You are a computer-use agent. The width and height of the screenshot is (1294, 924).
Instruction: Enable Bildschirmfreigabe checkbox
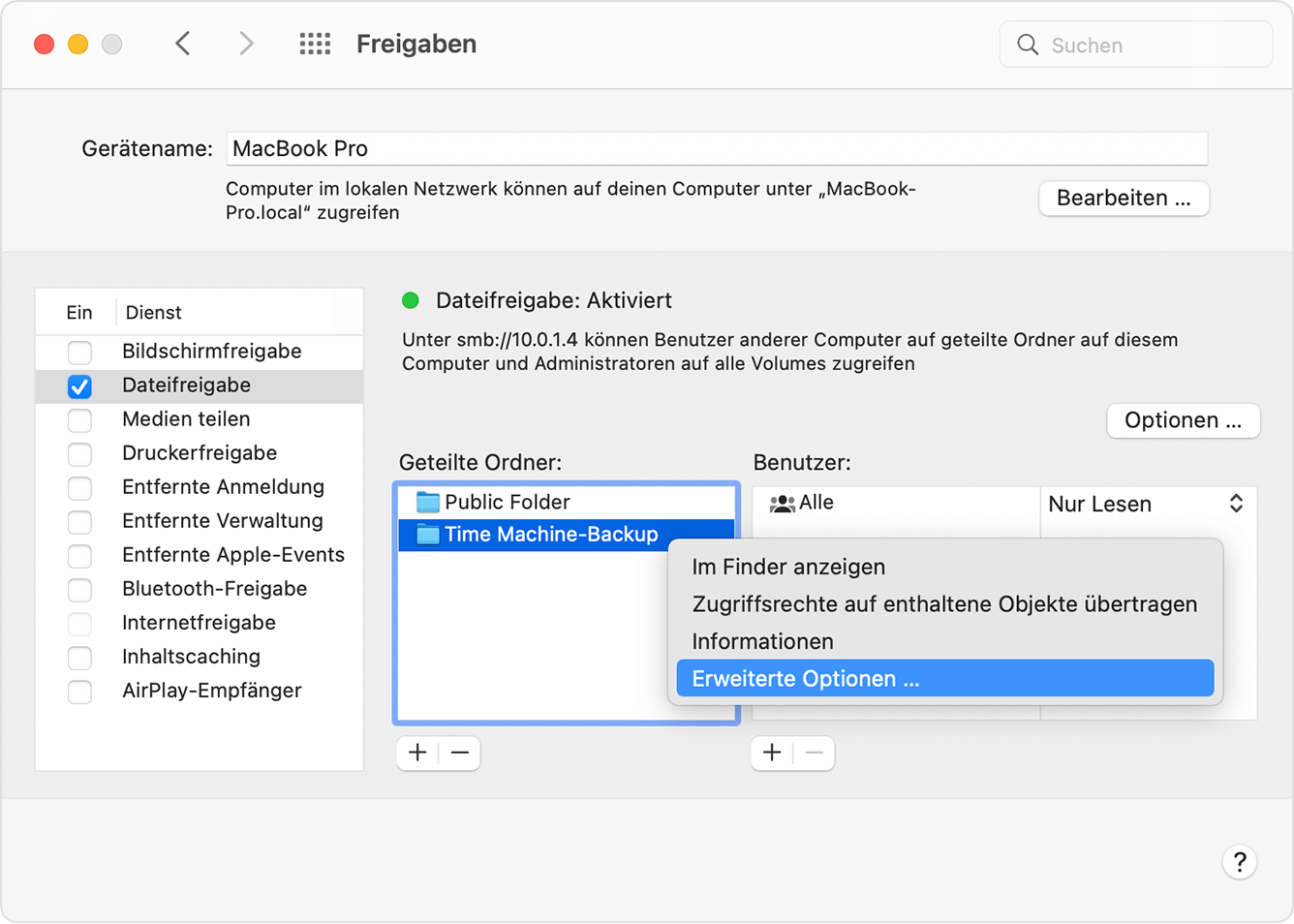[x=79, y=352]
